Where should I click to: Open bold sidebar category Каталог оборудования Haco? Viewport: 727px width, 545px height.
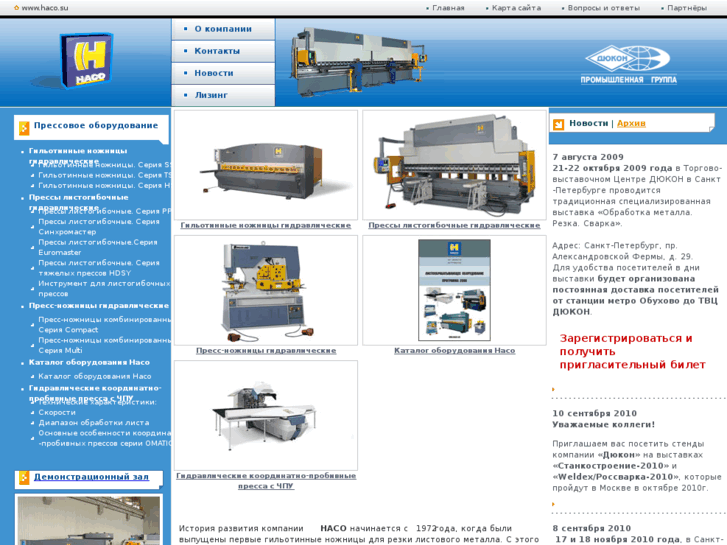89,362
